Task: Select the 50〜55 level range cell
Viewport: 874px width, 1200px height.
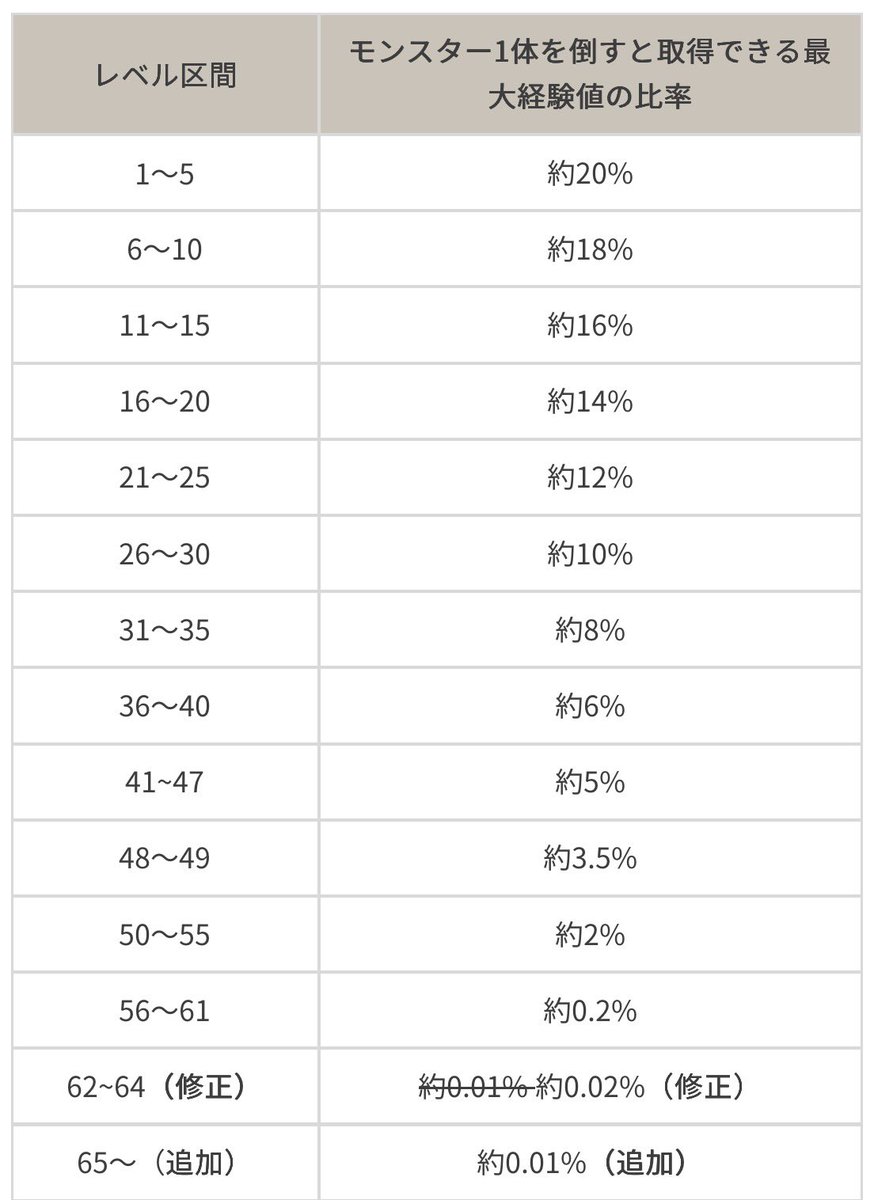Action: click(166, 934)
